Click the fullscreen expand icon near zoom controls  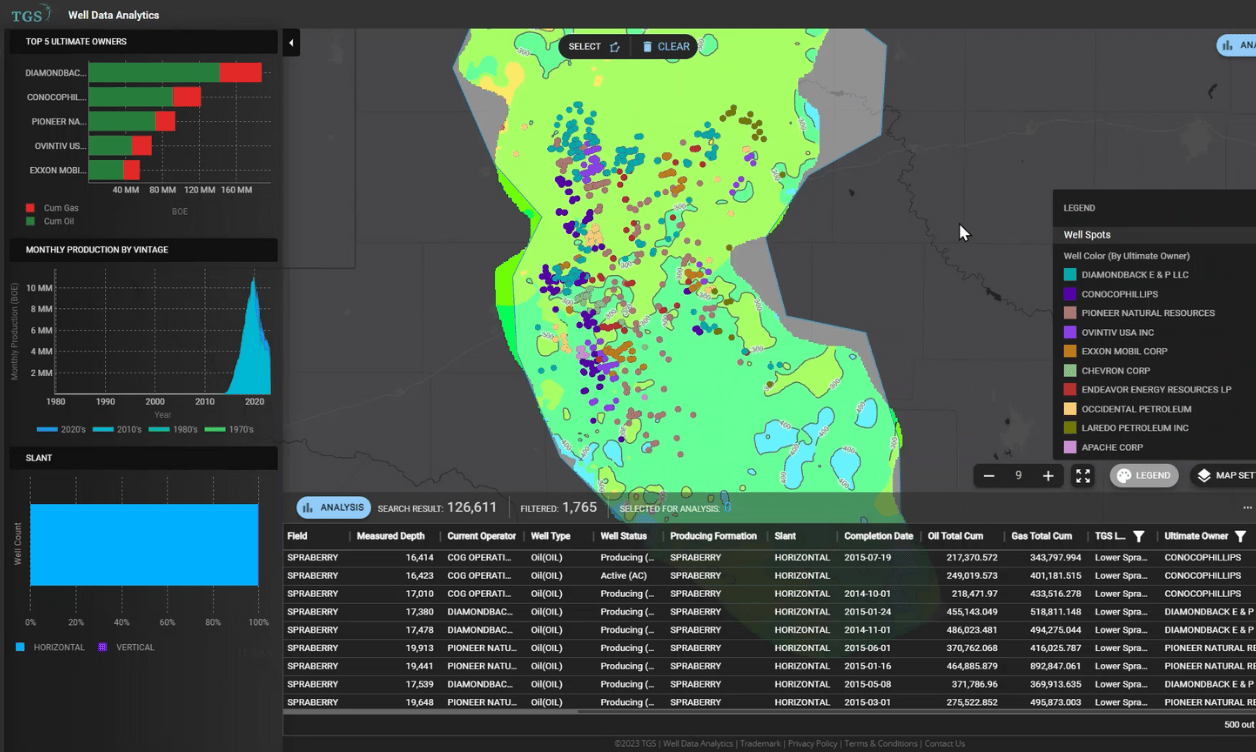(1082, 475)
